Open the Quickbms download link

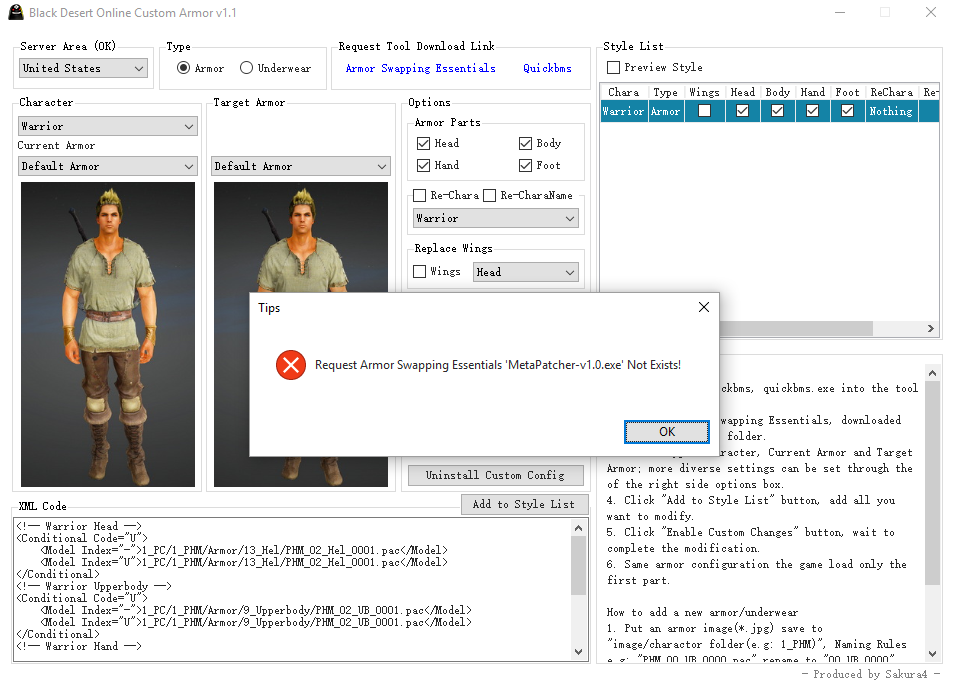tap(548, 68)
